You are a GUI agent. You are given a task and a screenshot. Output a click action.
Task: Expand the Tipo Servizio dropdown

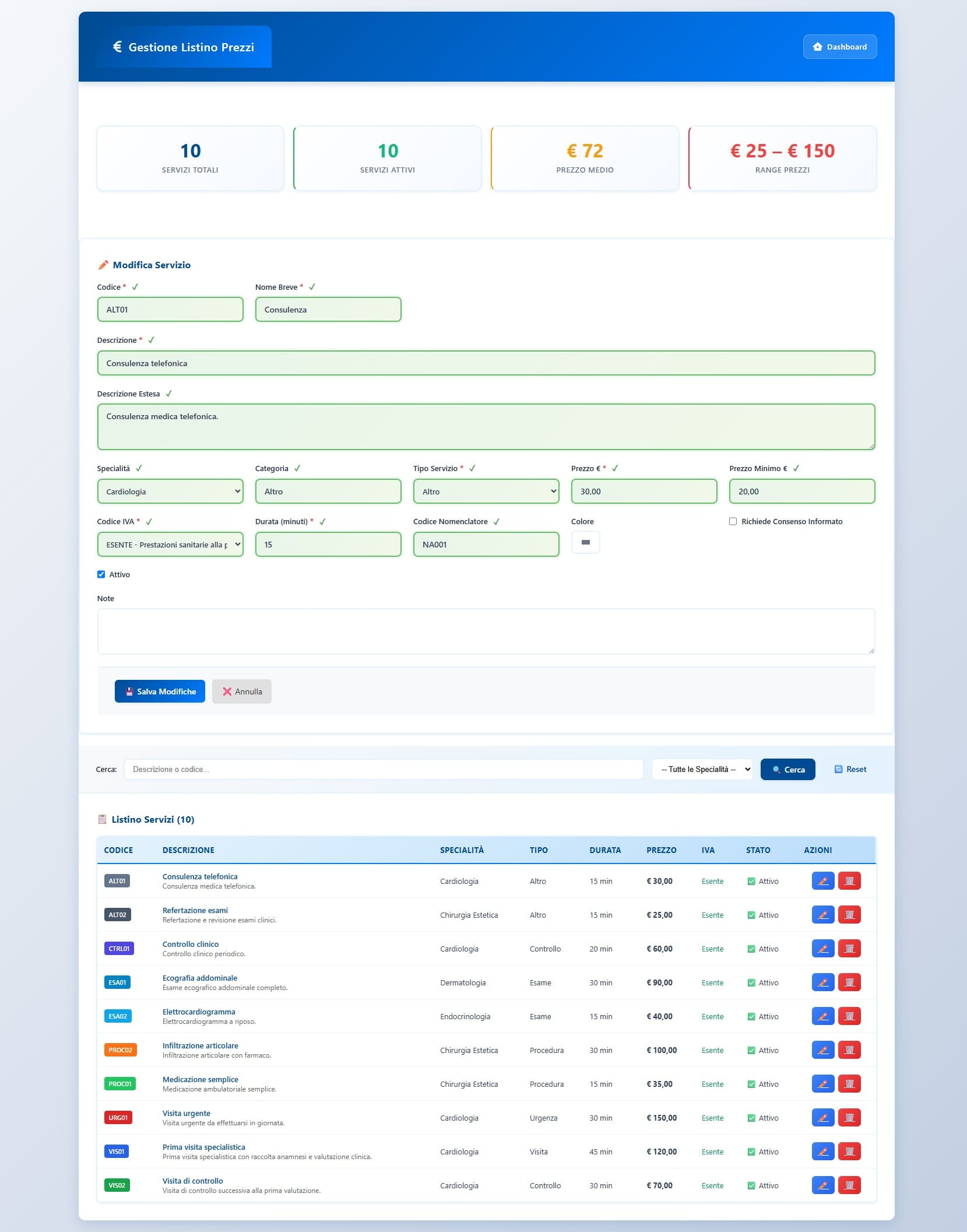tap(486, 492)
